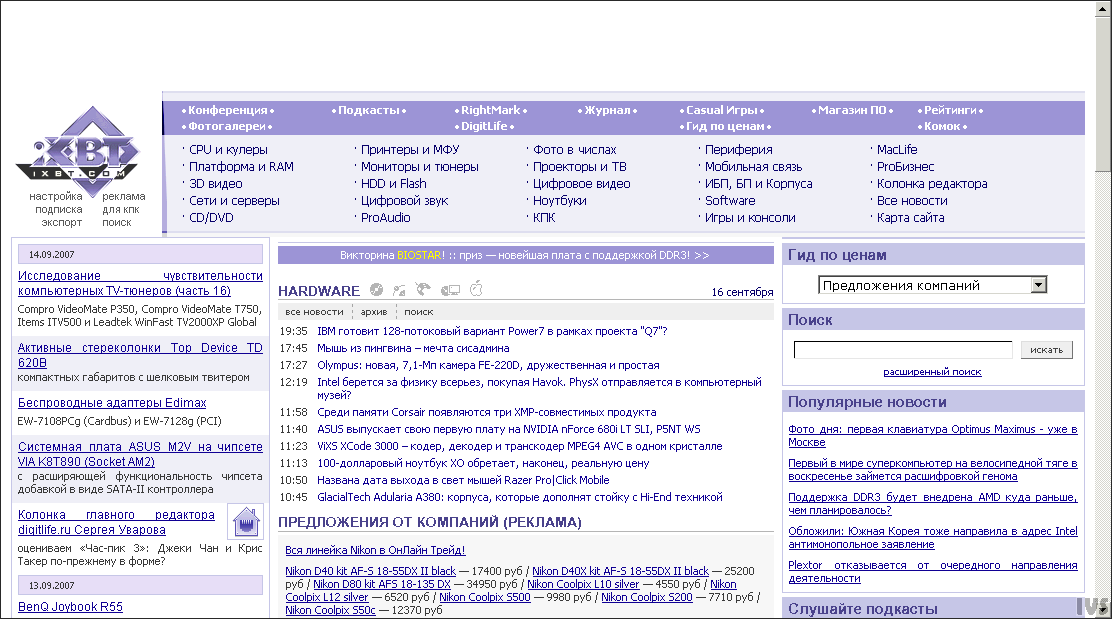The width and height of the screenshot is (1112, 619).
Task: Read the IBM Power7 news headline
Action: (492, 331)
